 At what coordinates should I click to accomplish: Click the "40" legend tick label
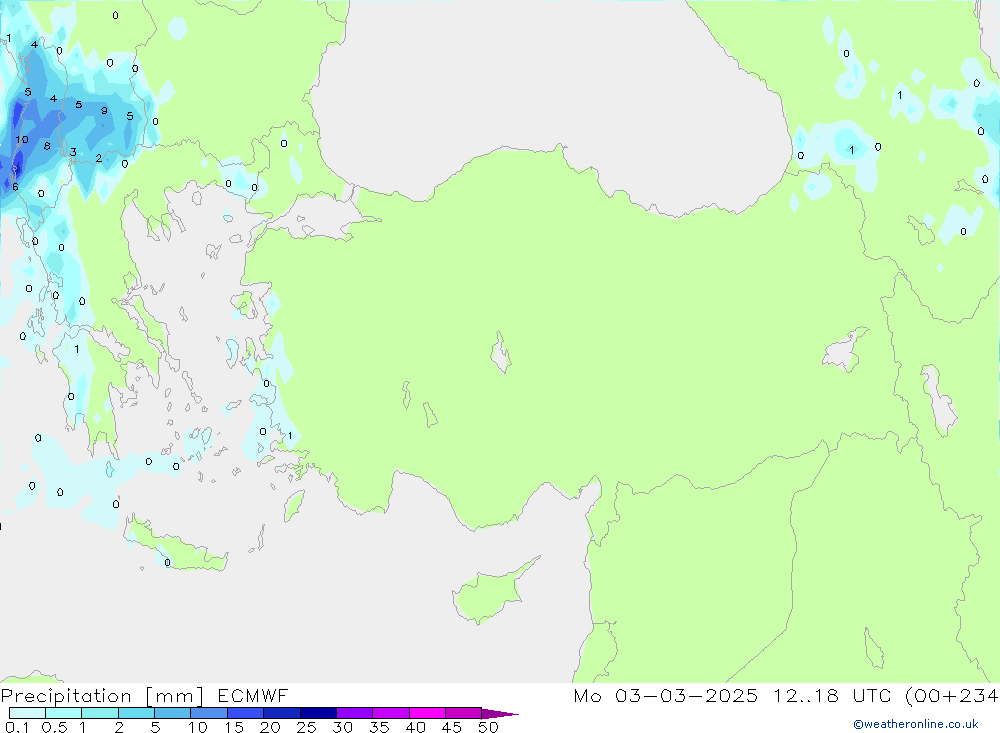click(415, 727)
